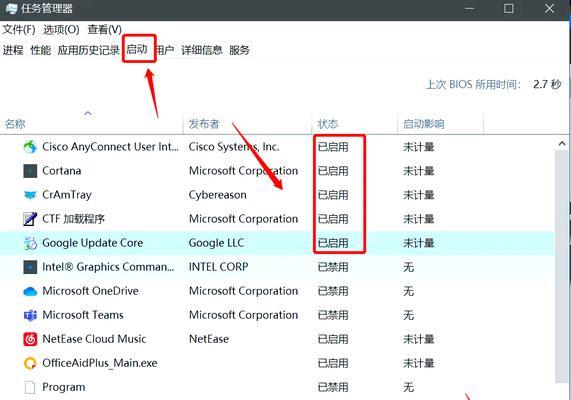Click the 2.7 秒 BIOS time value
Viewport: 571px width, 400px height.
[547, 85]
